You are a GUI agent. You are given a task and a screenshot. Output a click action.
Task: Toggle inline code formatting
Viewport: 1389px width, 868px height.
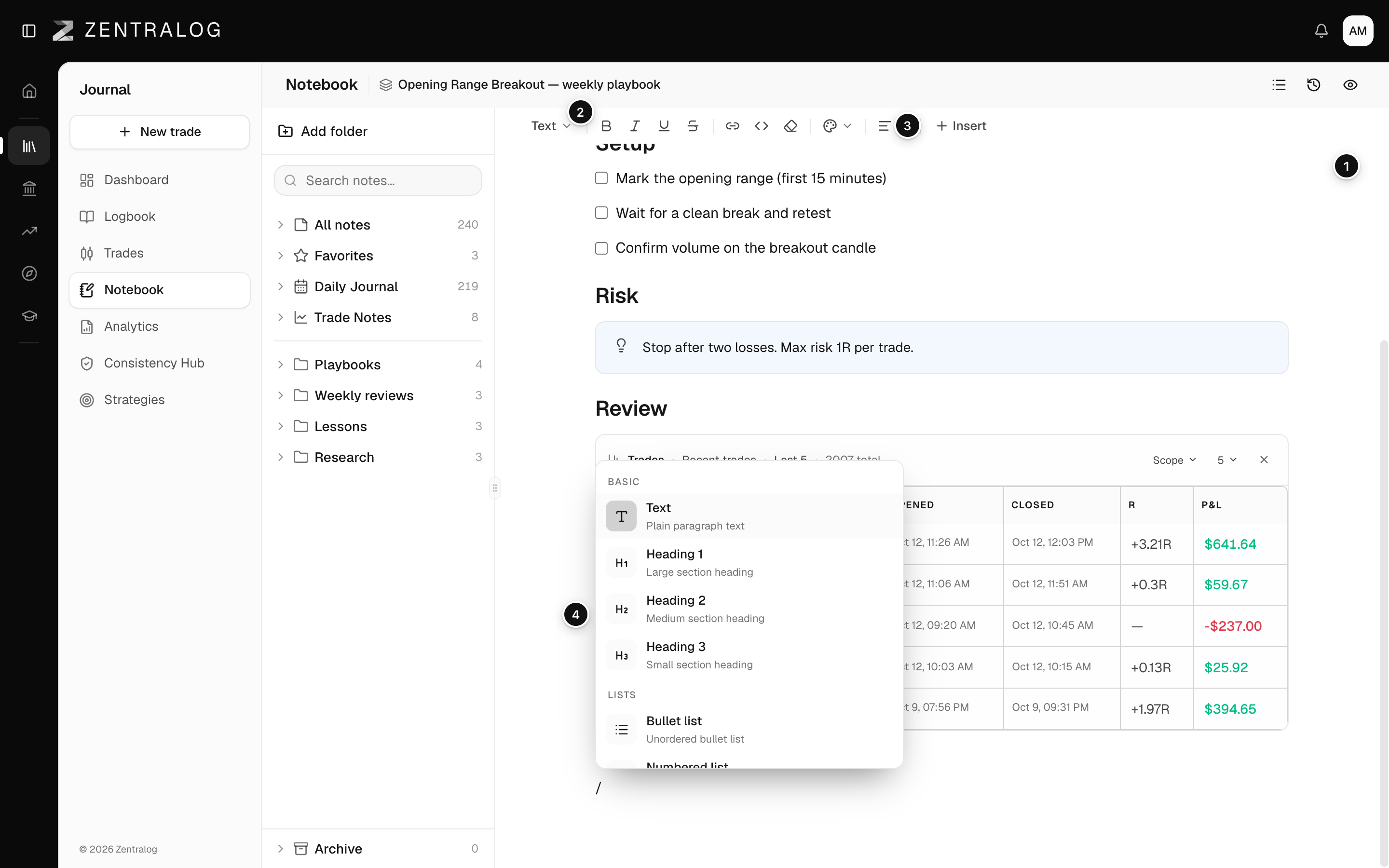[761, 126]
